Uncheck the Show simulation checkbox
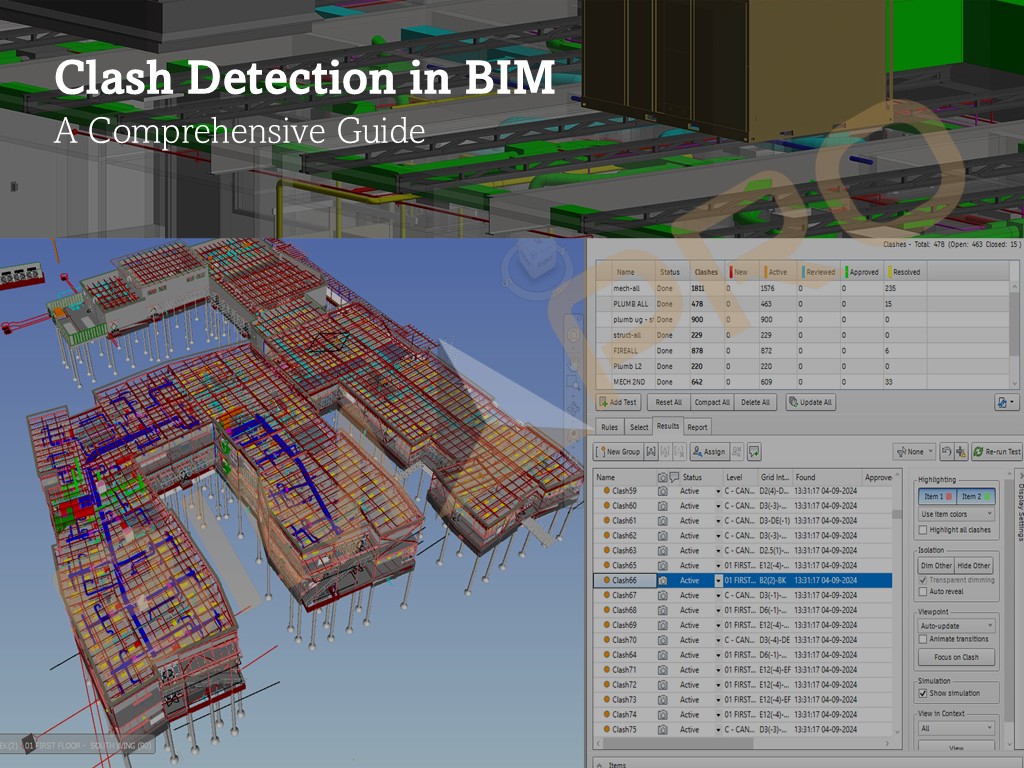Image resolution: width=1024 pixels, height=768 pixels. (923, 693)
